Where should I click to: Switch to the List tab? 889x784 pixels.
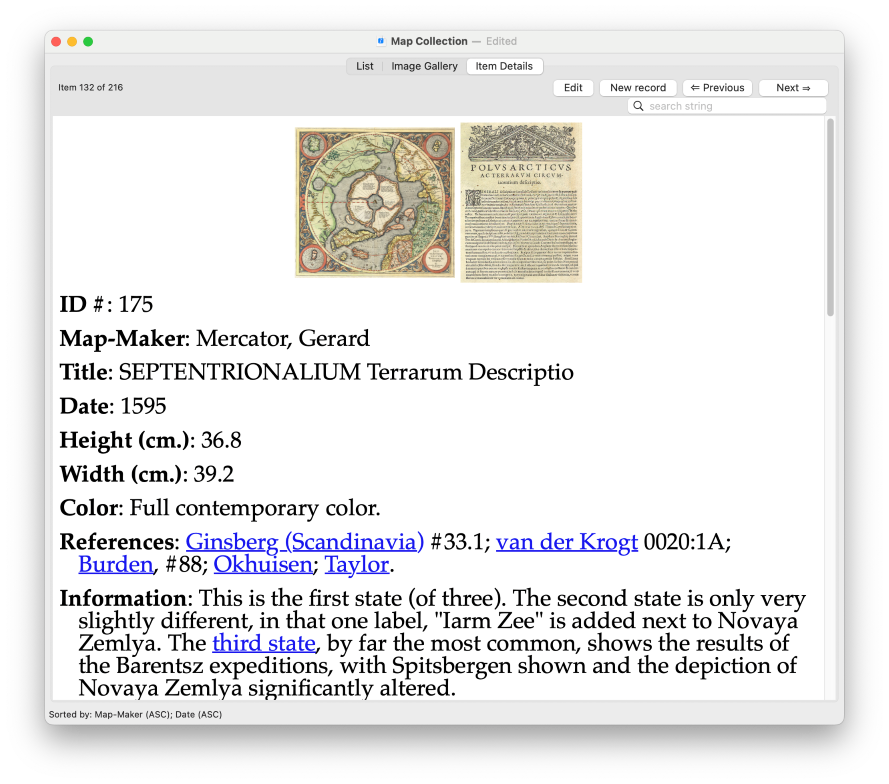pyautogui.click(x=364, y=66)
